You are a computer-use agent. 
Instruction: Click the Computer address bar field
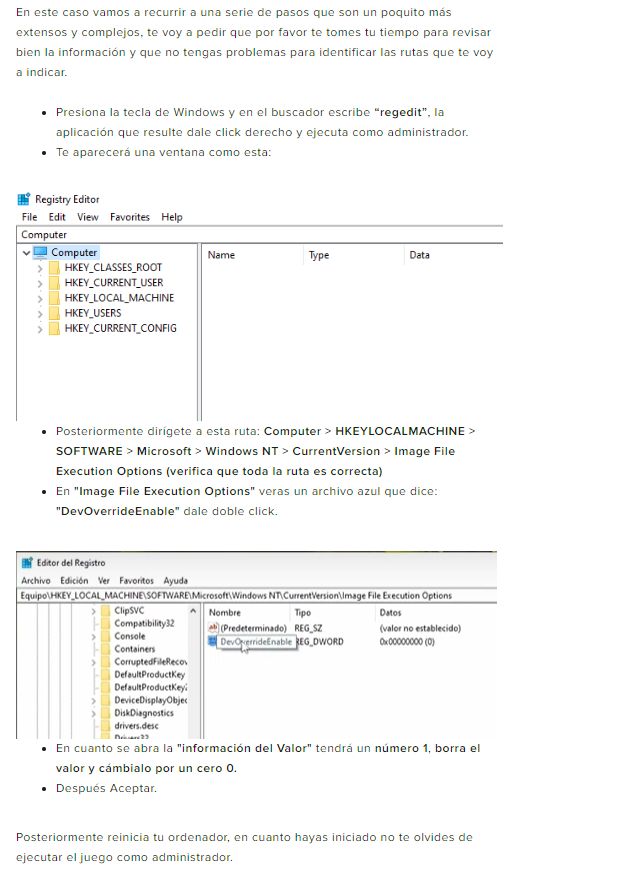[x=259, y=235]
